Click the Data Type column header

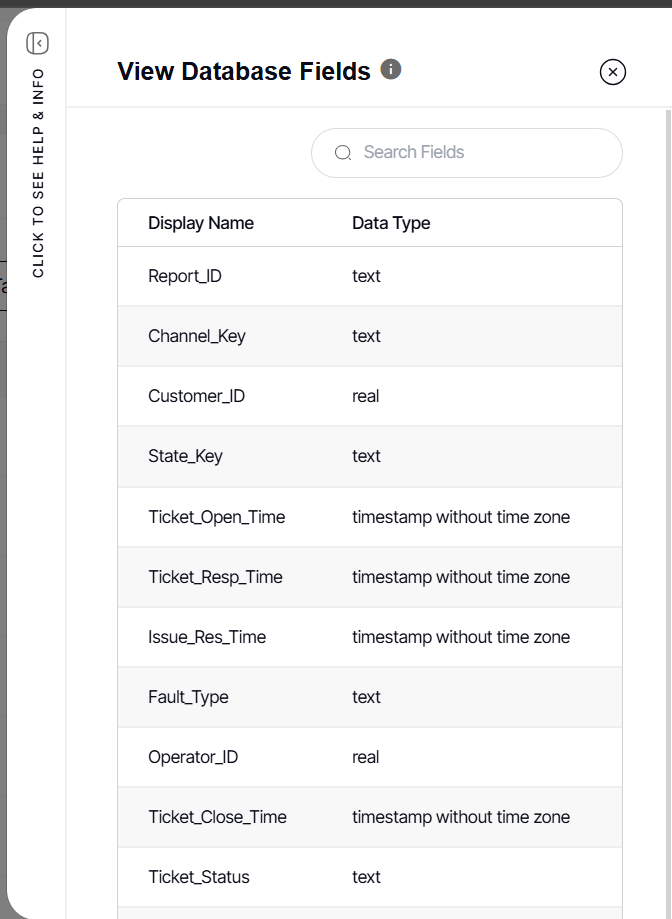[x=391, y=222]
